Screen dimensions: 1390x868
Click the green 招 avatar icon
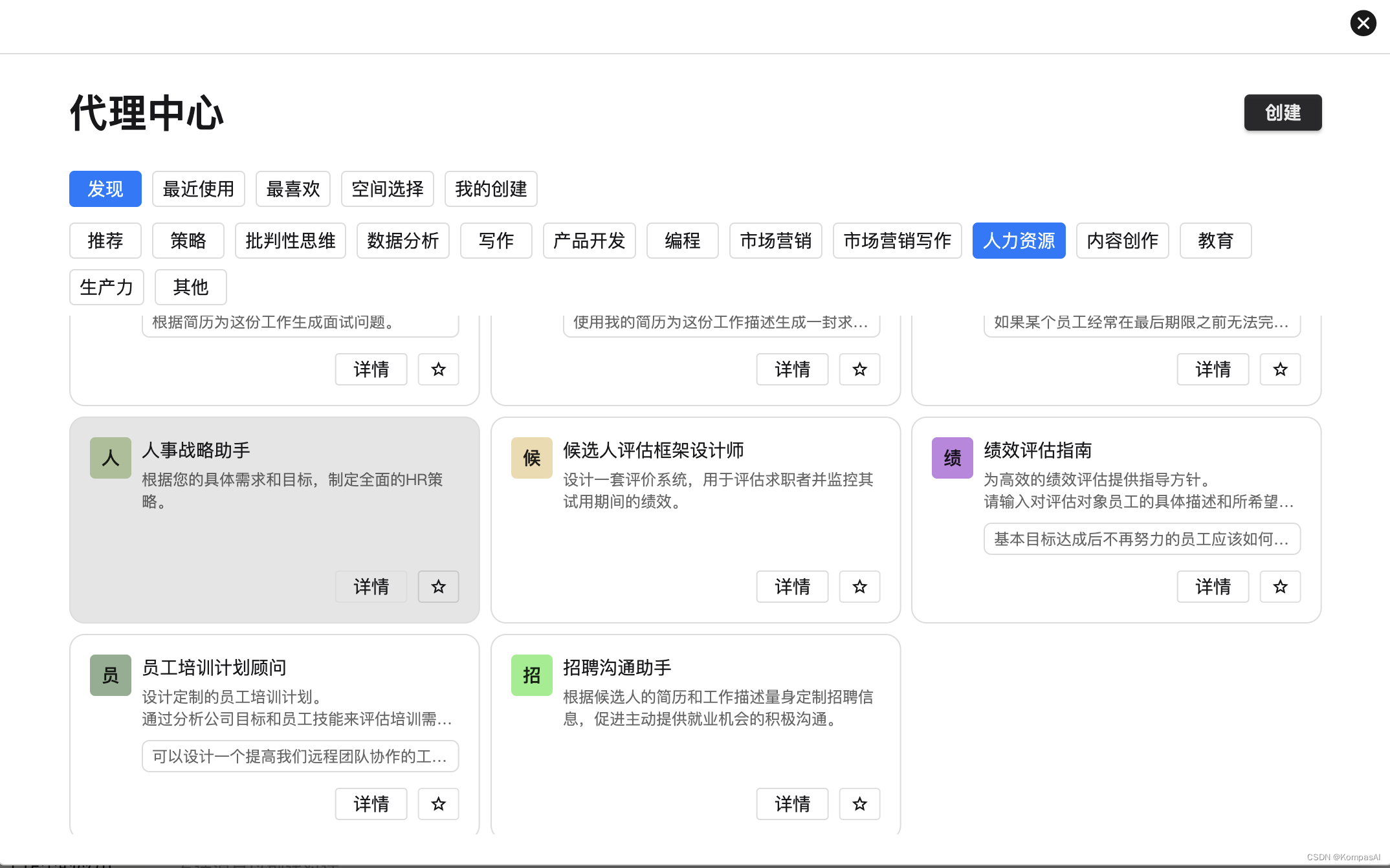[x=531, y=675]
